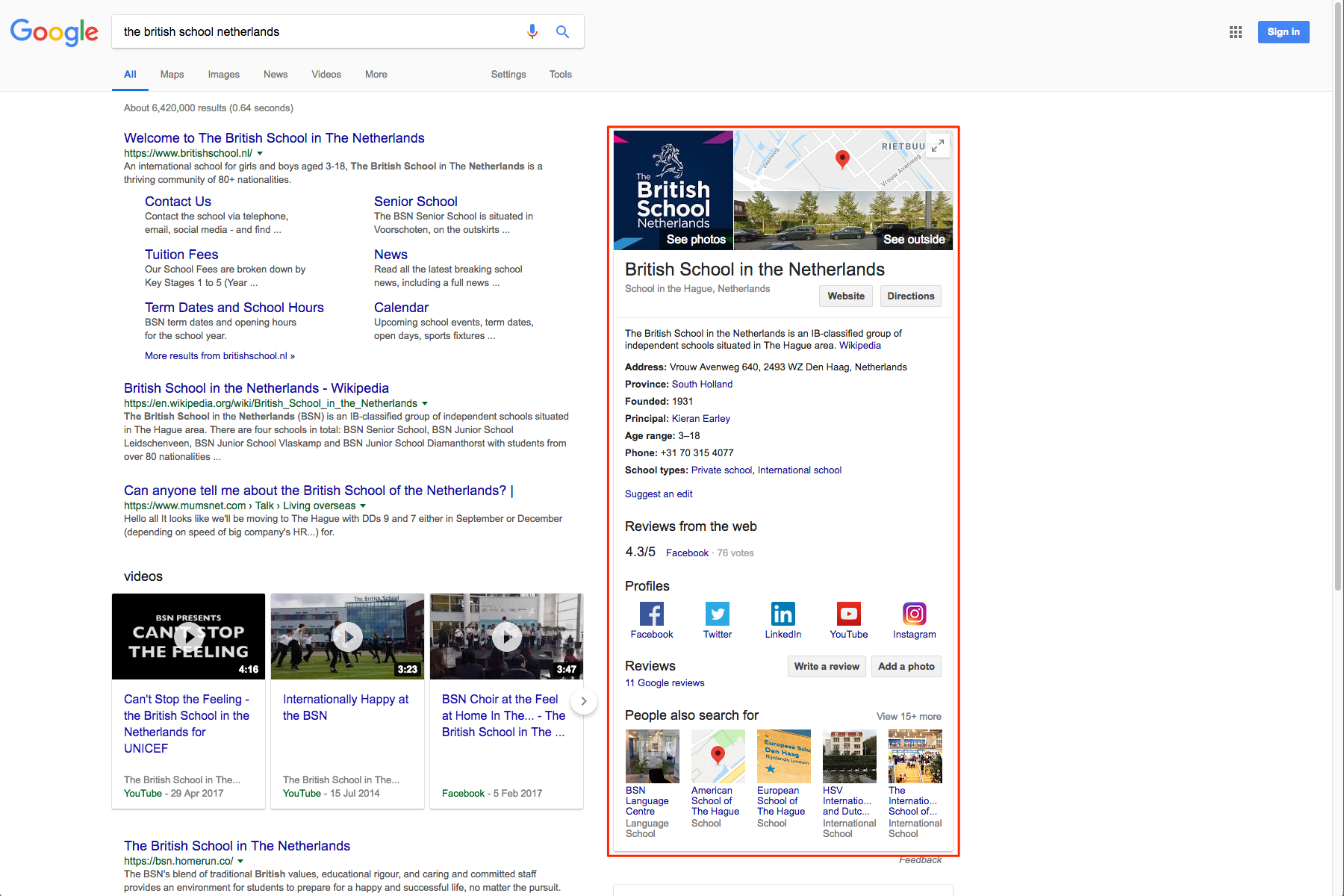The width and height of the screenshot is (1344, 896).
Task: Expand britishschool.nl URL dropdown arrow
Action: point(260,154)
